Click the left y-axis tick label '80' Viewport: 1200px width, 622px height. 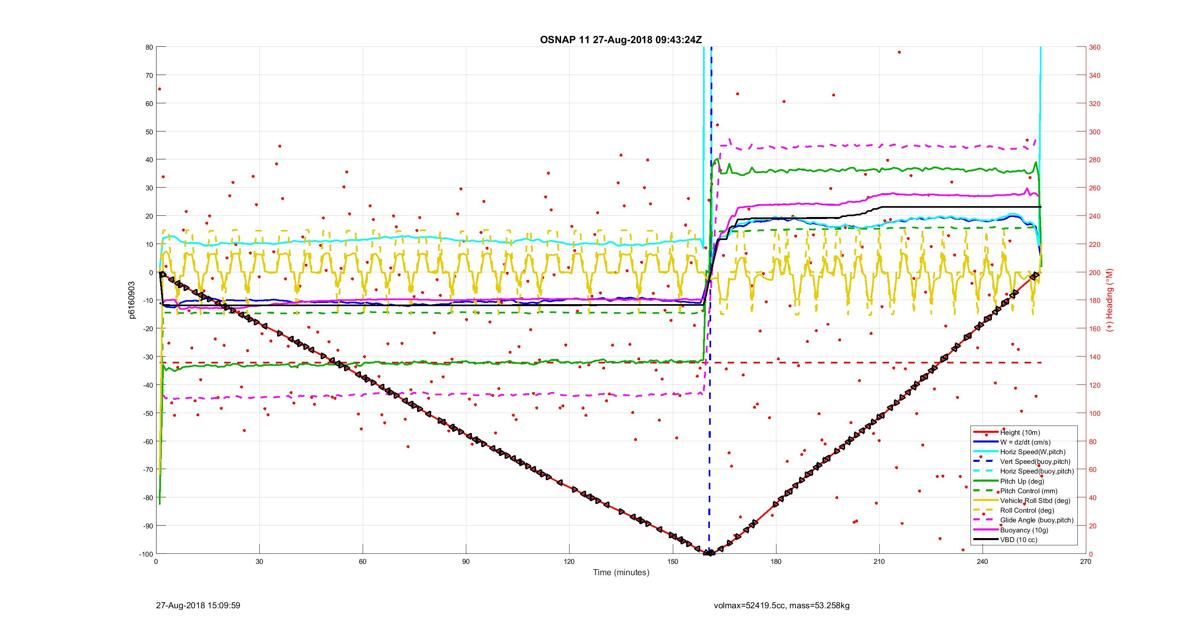[x=148, y=47]
